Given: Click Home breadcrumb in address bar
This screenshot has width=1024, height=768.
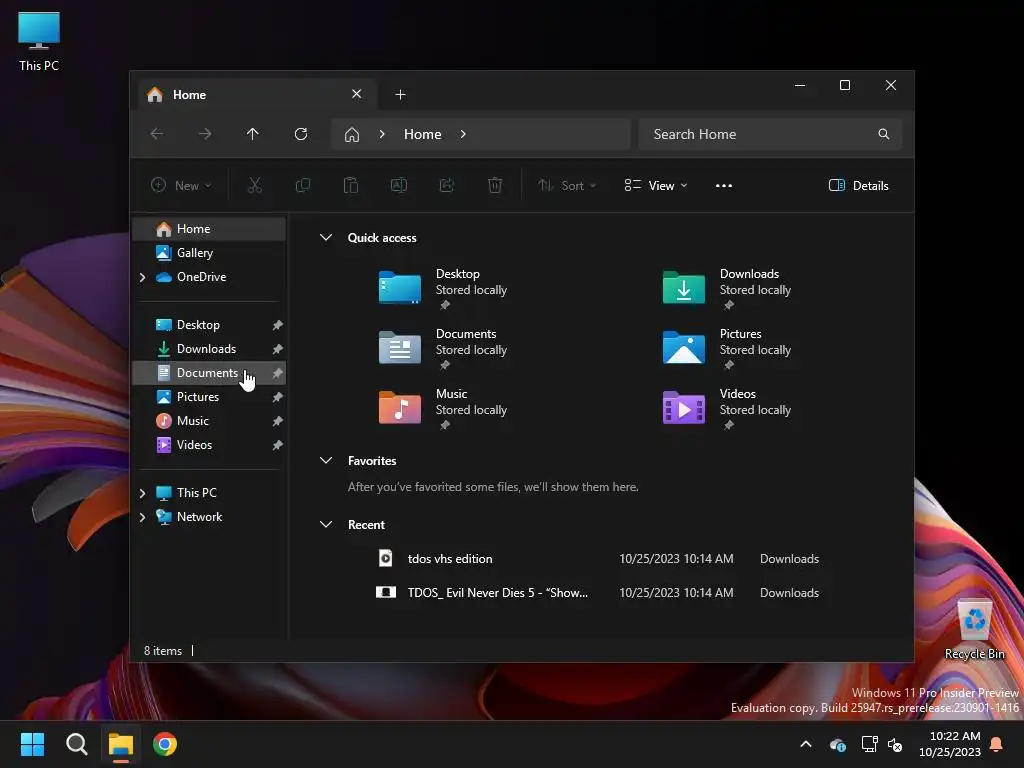Looking at the screenshot, I should (x=423, y=134).
